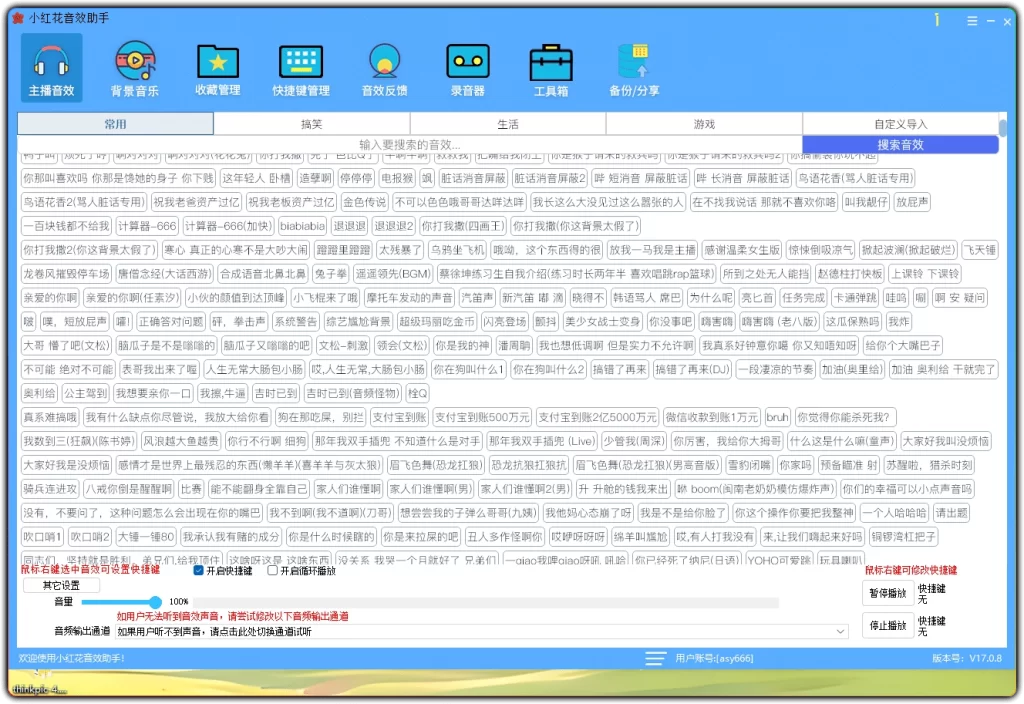Open 快捷键管理 hotkey manager icon

(301, 66)
